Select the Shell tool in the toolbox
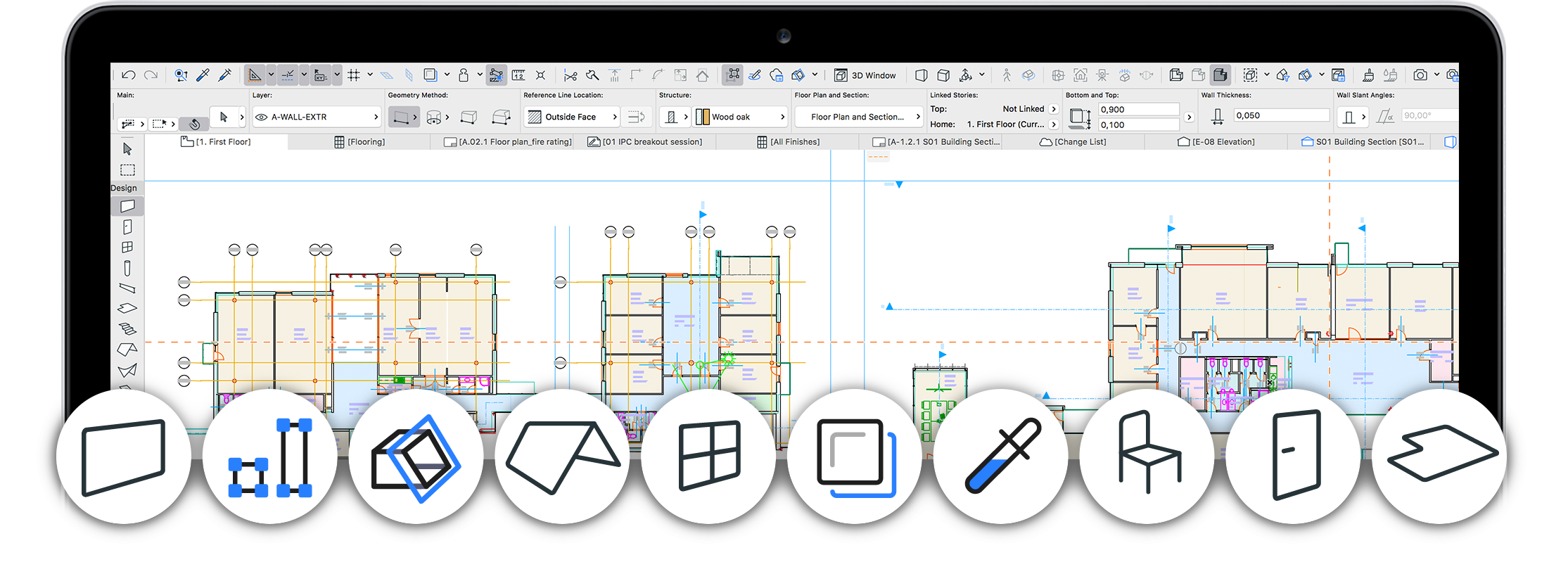Screen dimensions: 1568x562 pyautogui.click(x=127, y=370)
